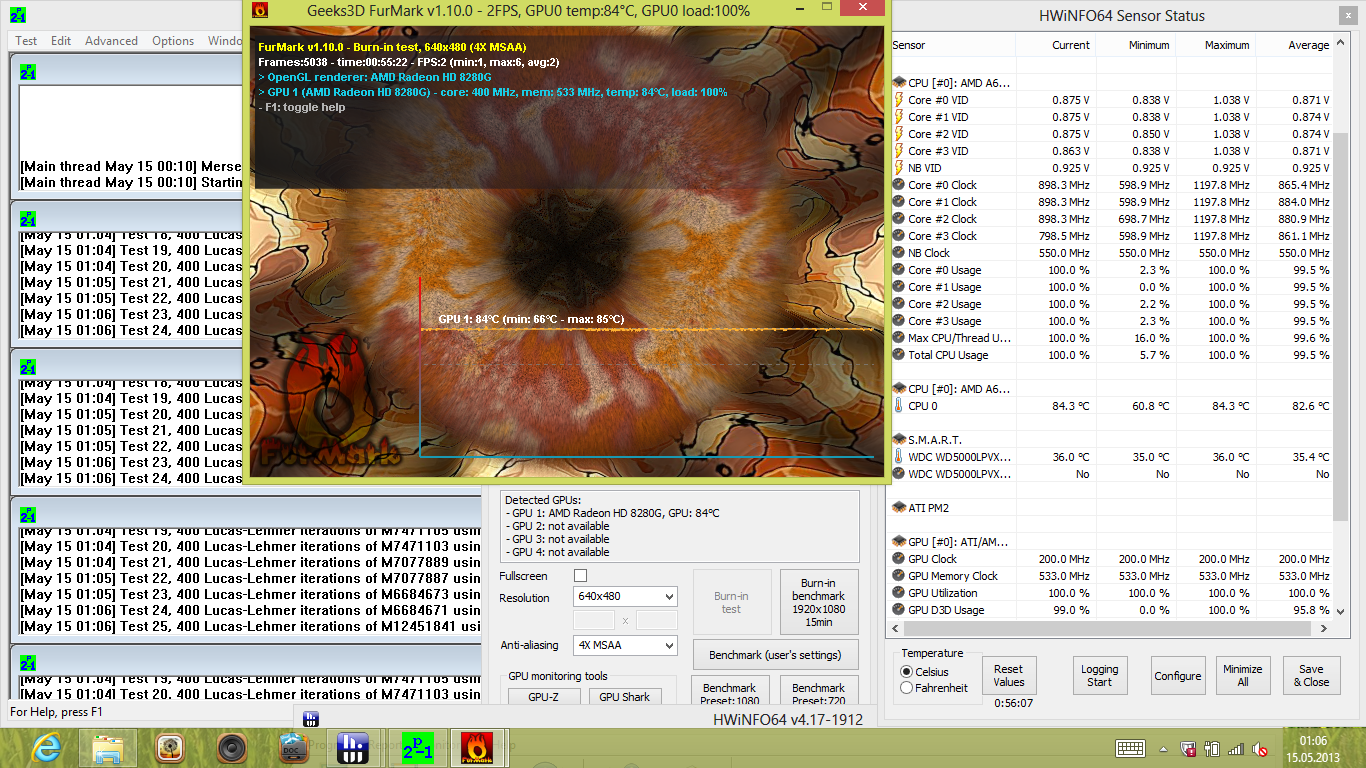This screenshot has width=1366, height=768.
Task: Click the HWiNFO sensor list horizontal scrollbar
Action: tap(1106, 628)
